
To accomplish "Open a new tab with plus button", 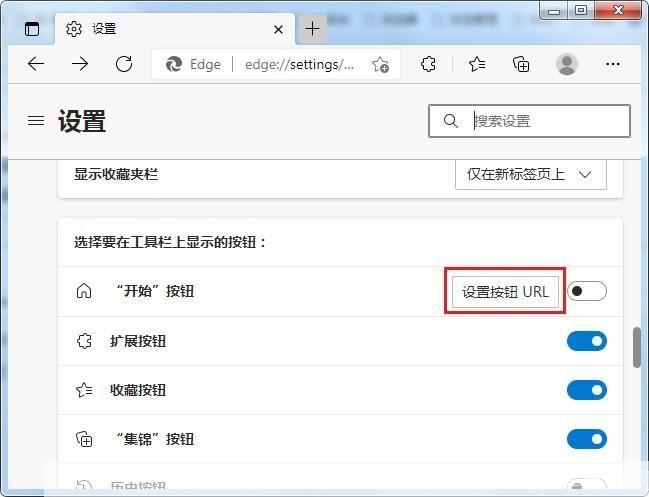I will tap(312, 29).
